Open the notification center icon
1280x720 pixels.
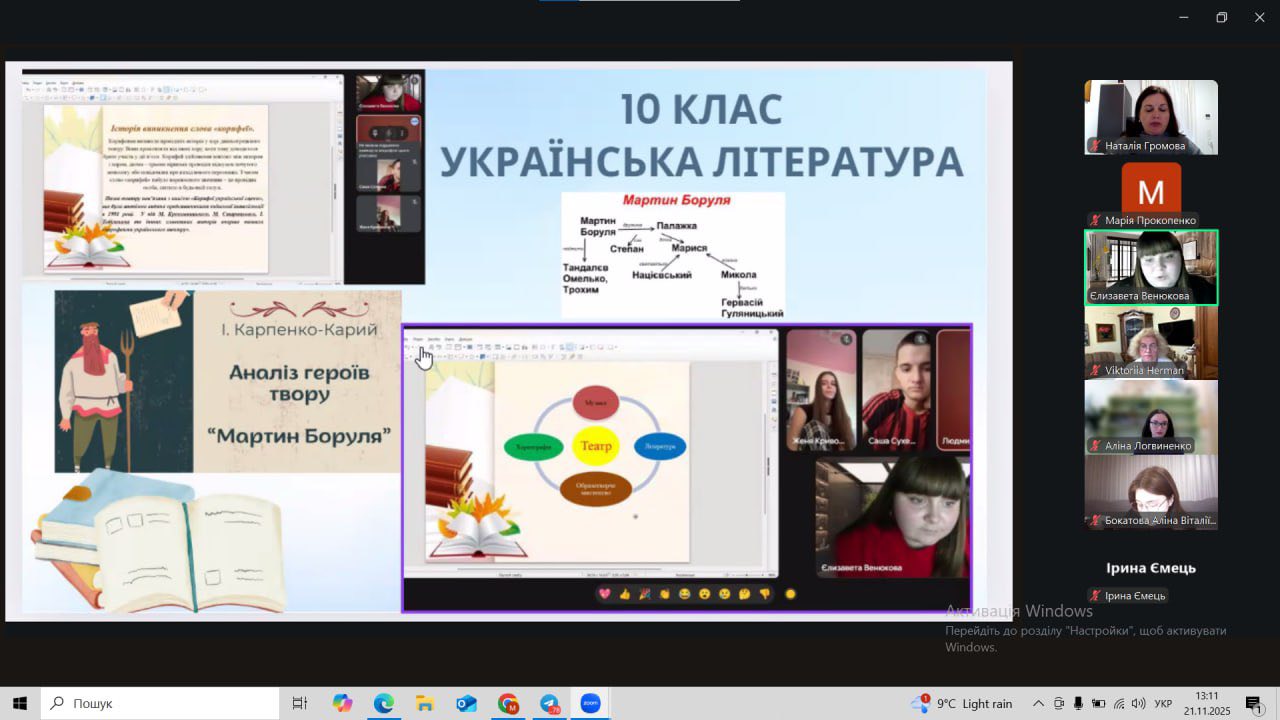(1253, 704)
